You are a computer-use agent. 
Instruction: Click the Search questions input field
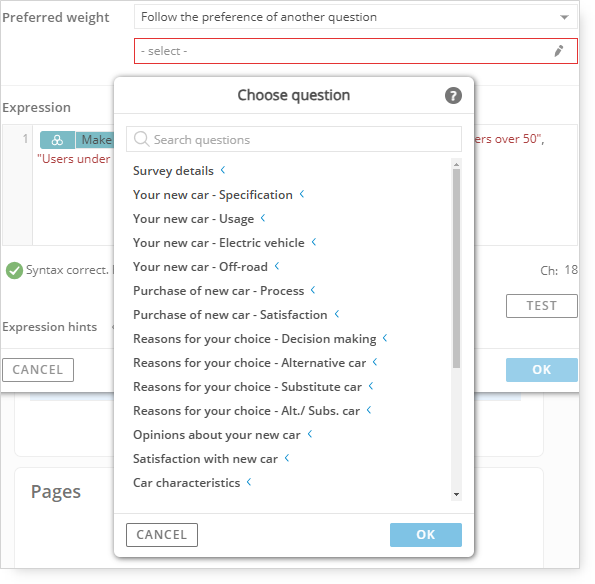(x=294, y=139)
